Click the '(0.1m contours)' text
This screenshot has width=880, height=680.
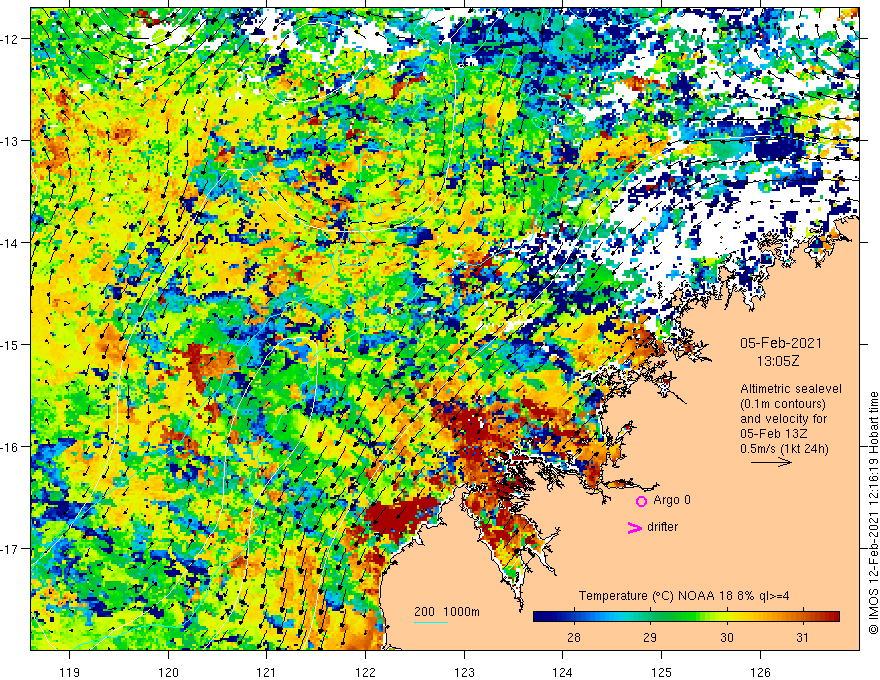click(x=783, y=404)
